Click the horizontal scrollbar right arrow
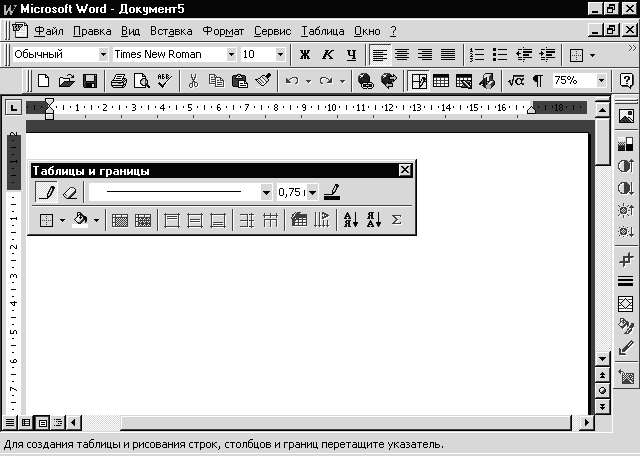 point(587,423)
